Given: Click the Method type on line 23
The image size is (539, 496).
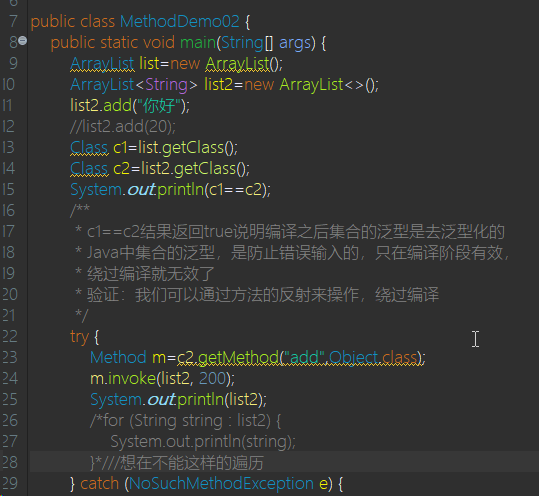Looking at the screenshot, I should pyautogui.click(x=118, y=357).
